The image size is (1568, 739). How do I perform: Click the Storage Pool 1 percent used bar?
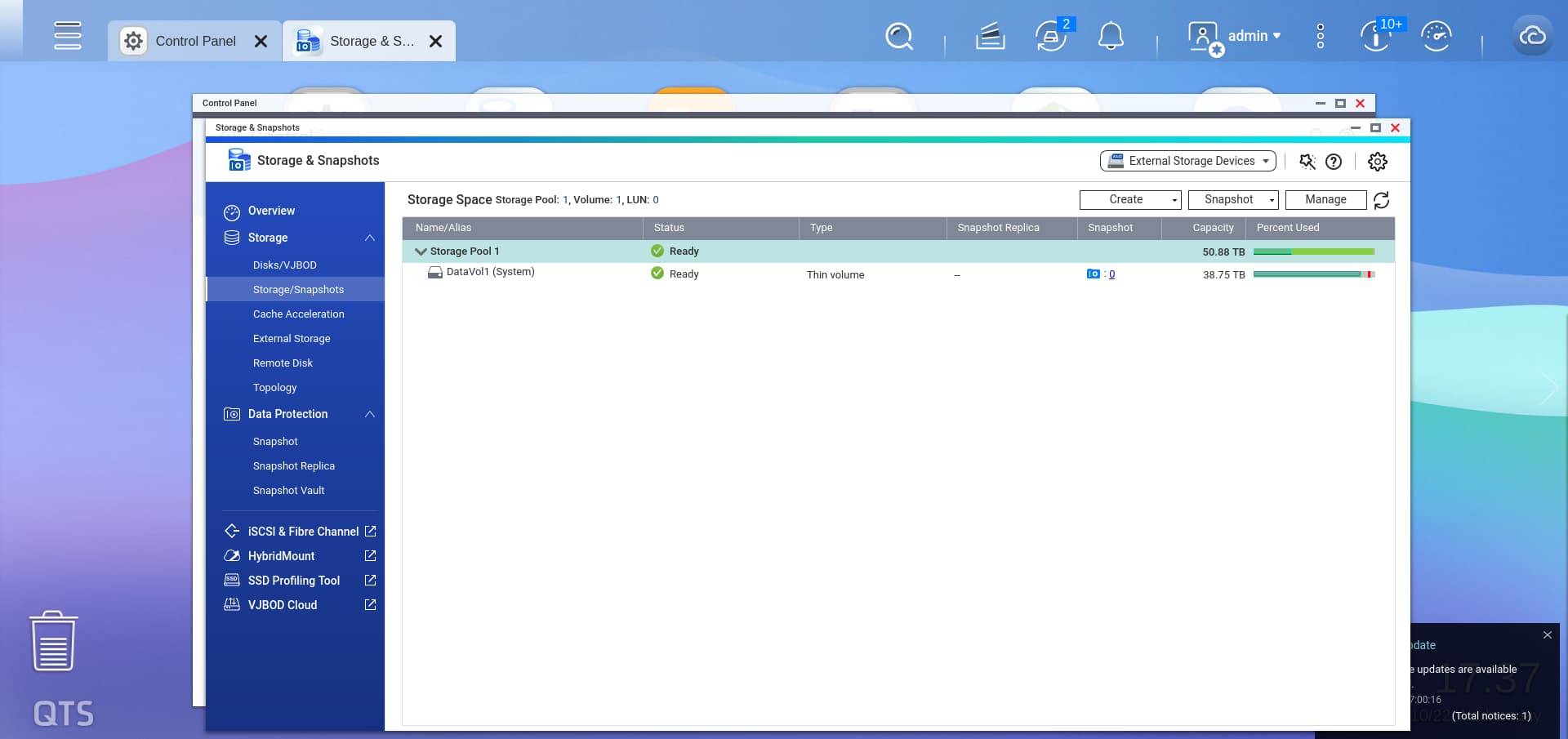tap(1313, 252)
